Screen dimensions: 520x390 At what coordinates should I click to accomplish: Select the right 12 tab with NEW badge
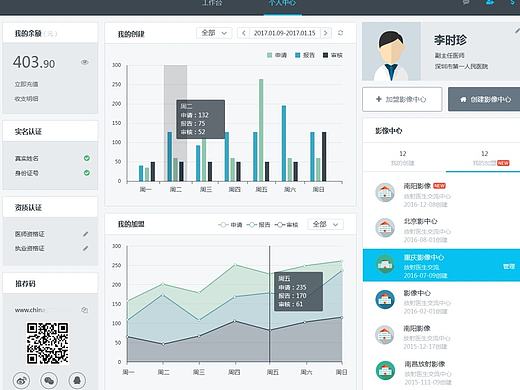tap(484, 158)
